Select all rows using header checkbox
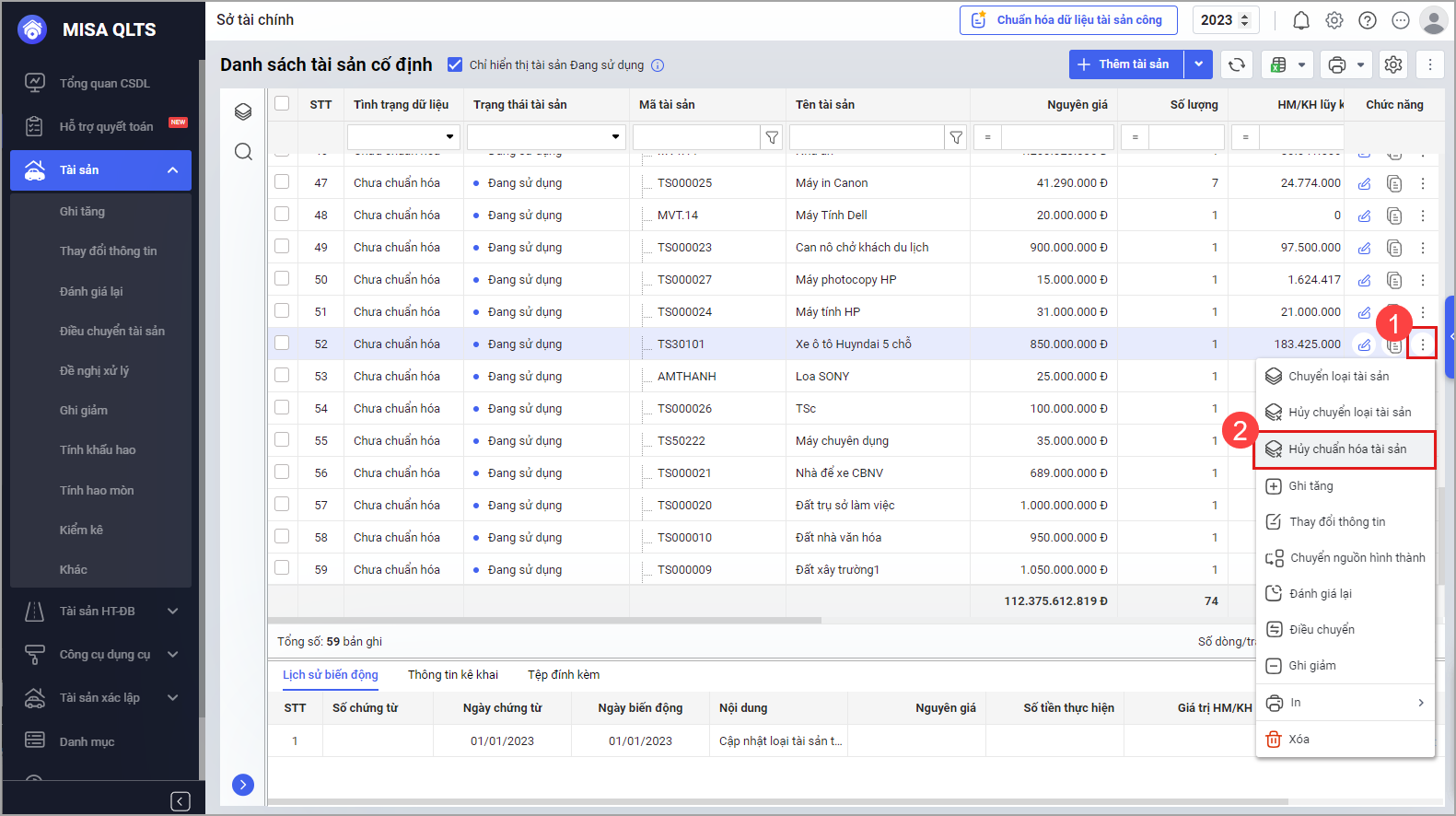Screen dimensions: 1456x816 pos(282,104)
